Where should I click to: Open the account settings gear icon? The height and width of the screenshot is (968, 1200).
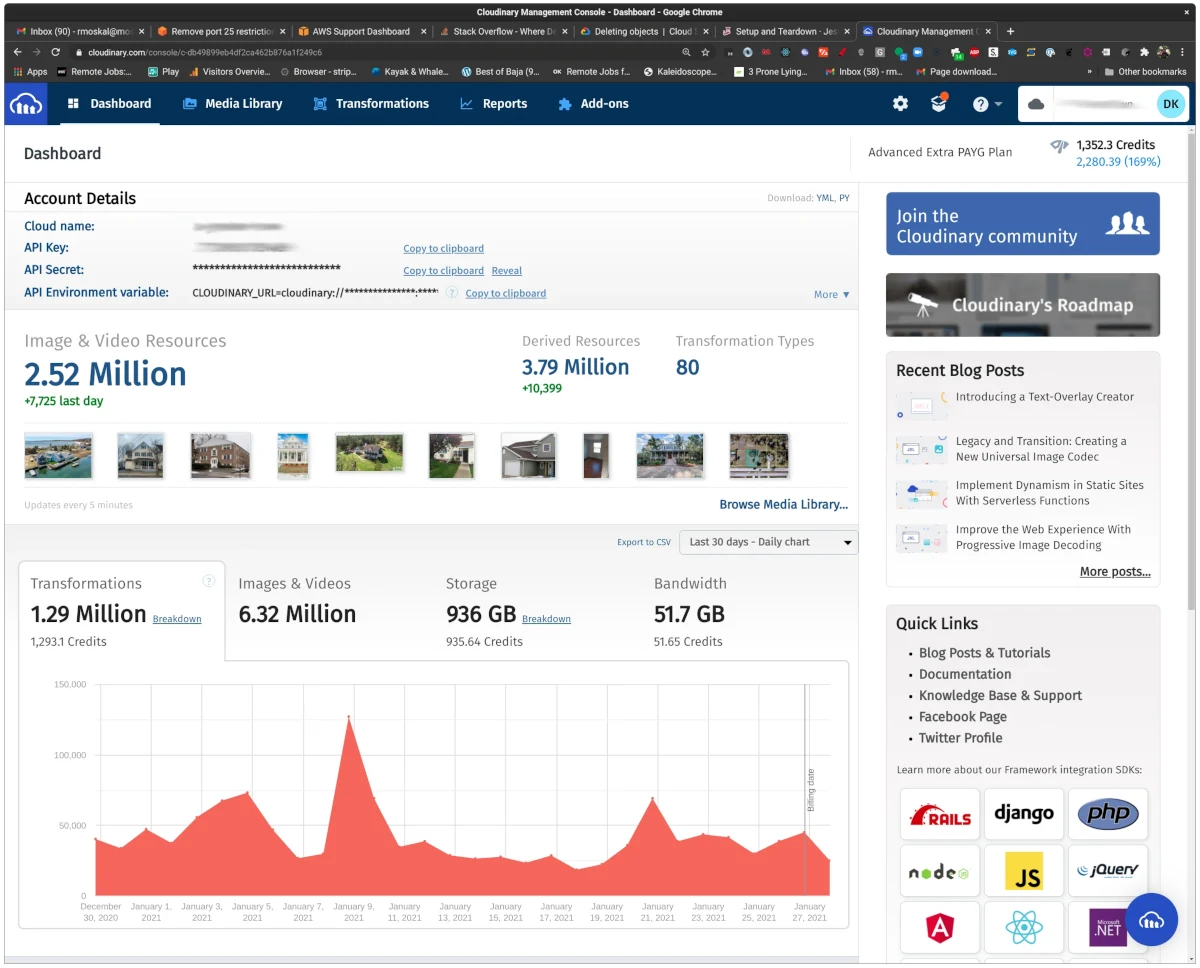tap(899, 103)
